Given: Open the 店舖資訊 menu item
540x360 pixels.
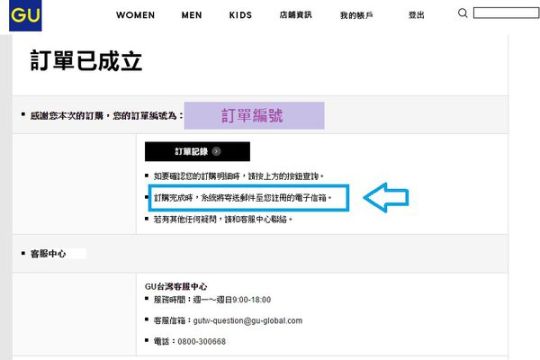Looking at the screenshot, I should (x=295, y=15).
